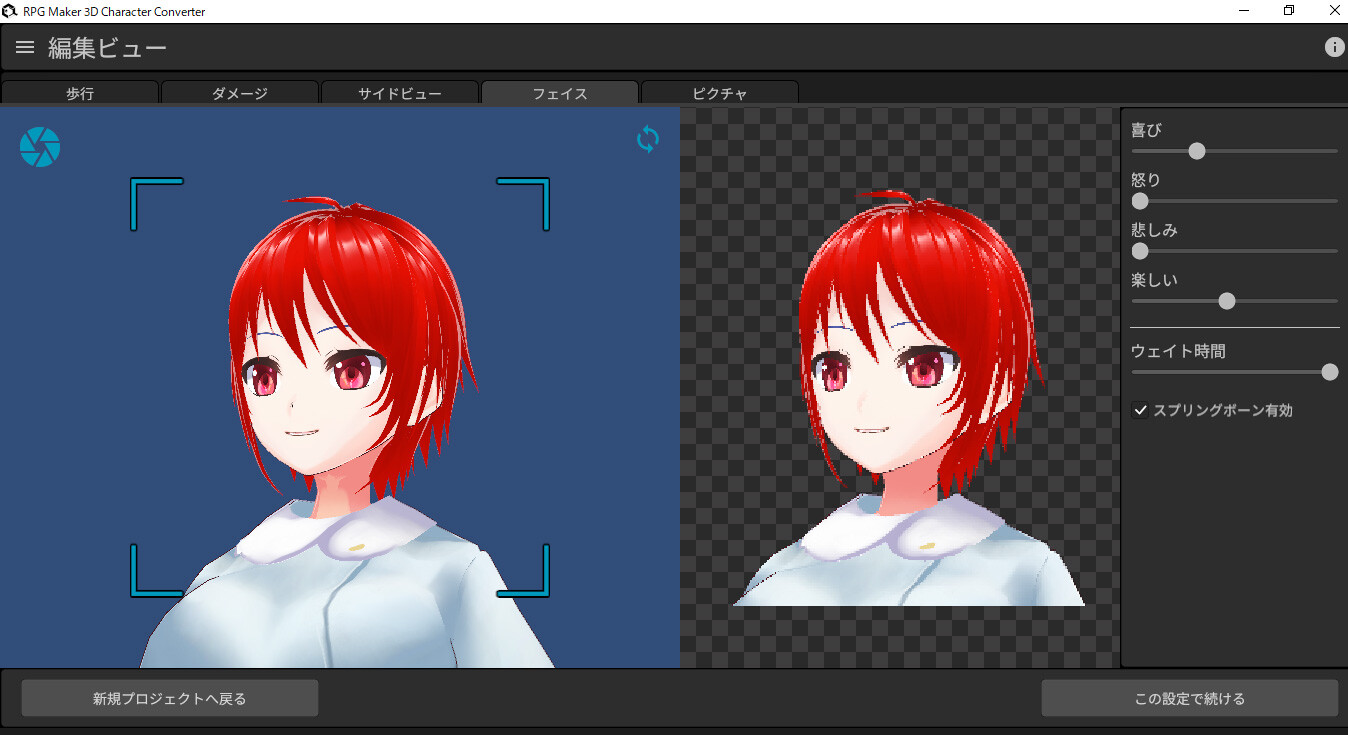Open the hamburger menu in the title bar
This screenshot has width=1348, height=735.
tap(24, 46)
